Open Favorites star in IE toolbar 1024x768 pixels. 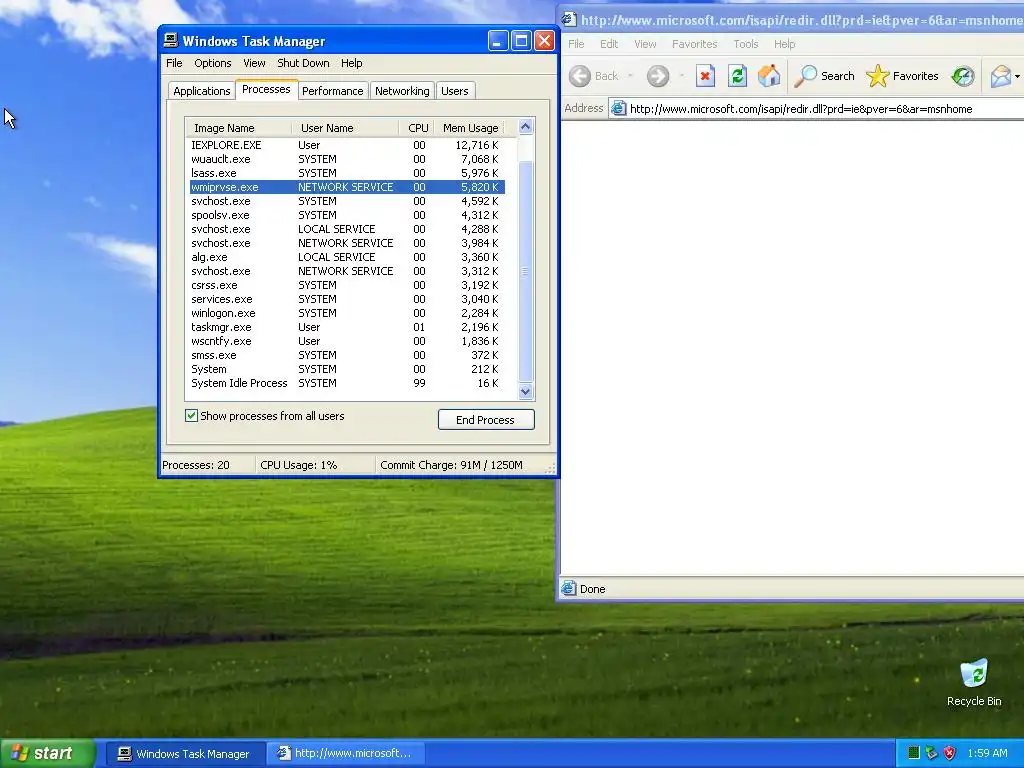878,76
